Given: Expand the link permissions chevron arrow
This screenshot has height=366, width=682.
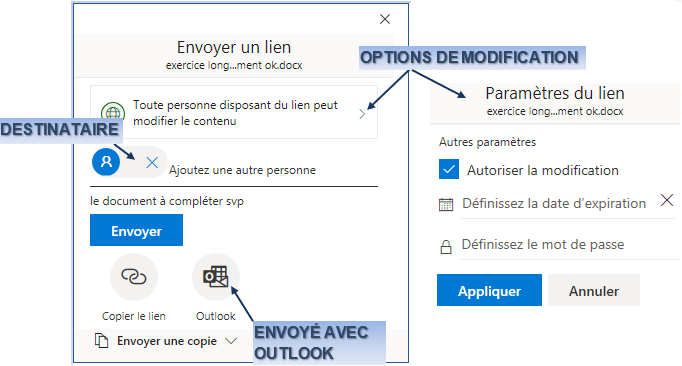Looking at the screenshot, I should [362, 114].
